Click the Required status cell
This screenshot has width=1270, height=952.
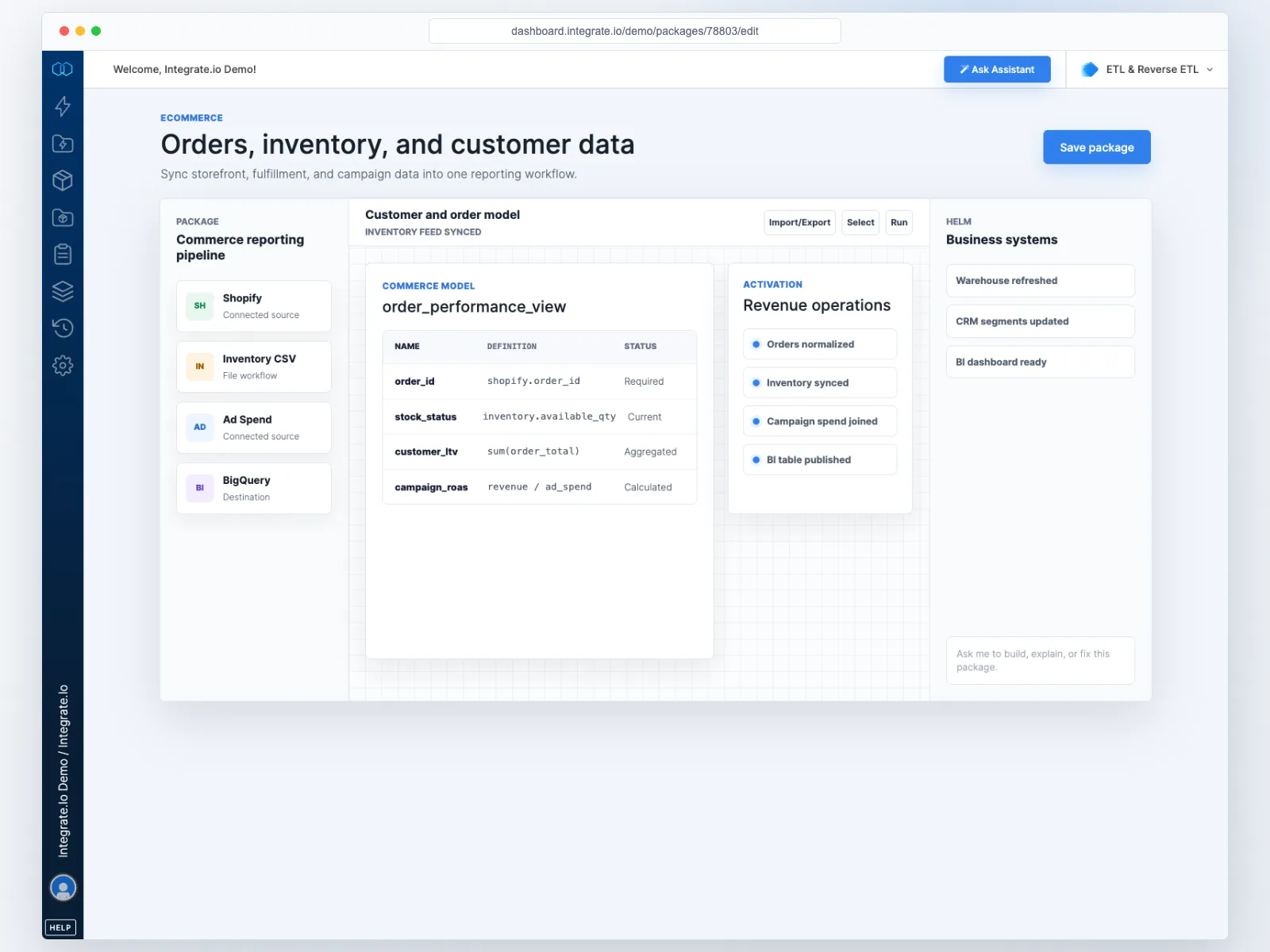coord(644,382)
